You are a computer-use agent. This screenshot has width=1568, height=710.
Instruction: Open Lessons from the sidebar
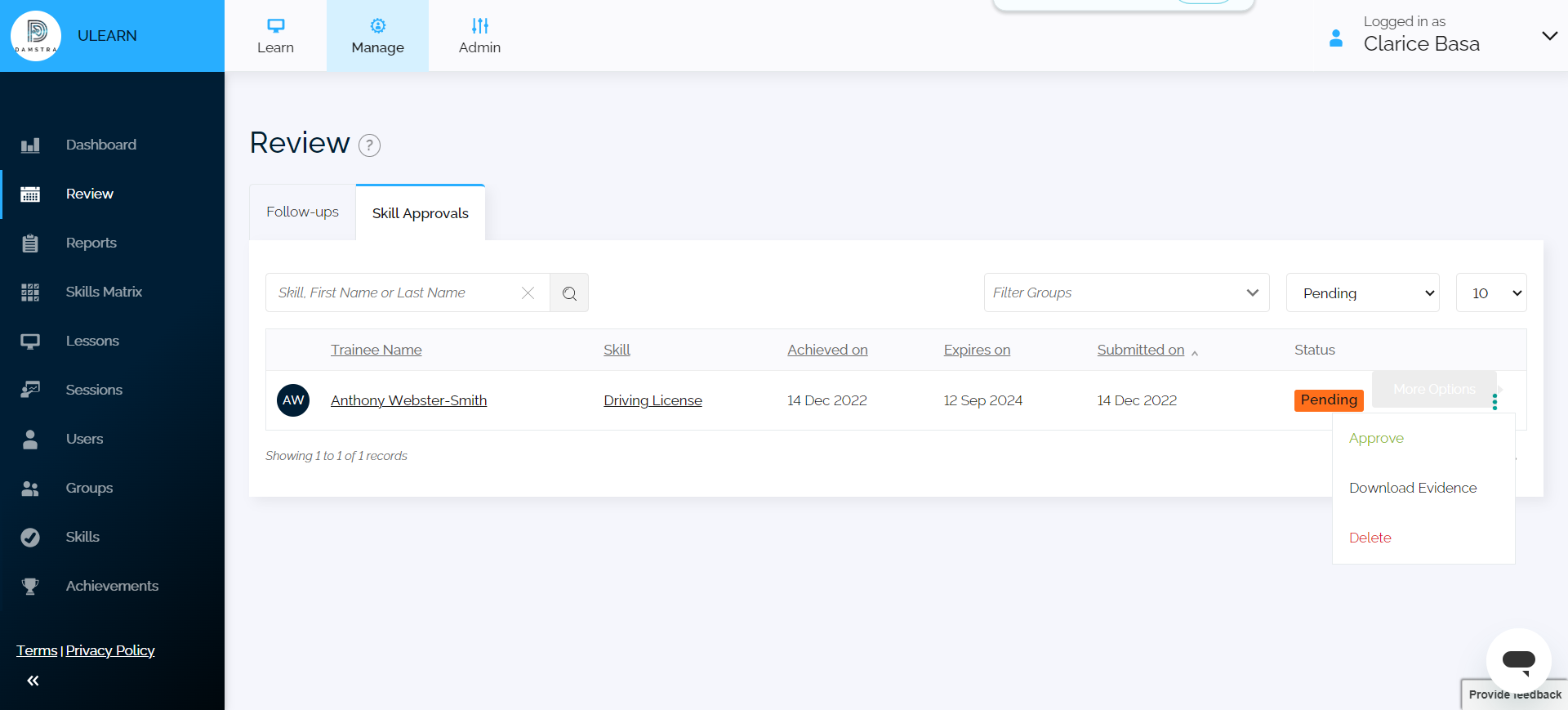[x=92, y=341]
